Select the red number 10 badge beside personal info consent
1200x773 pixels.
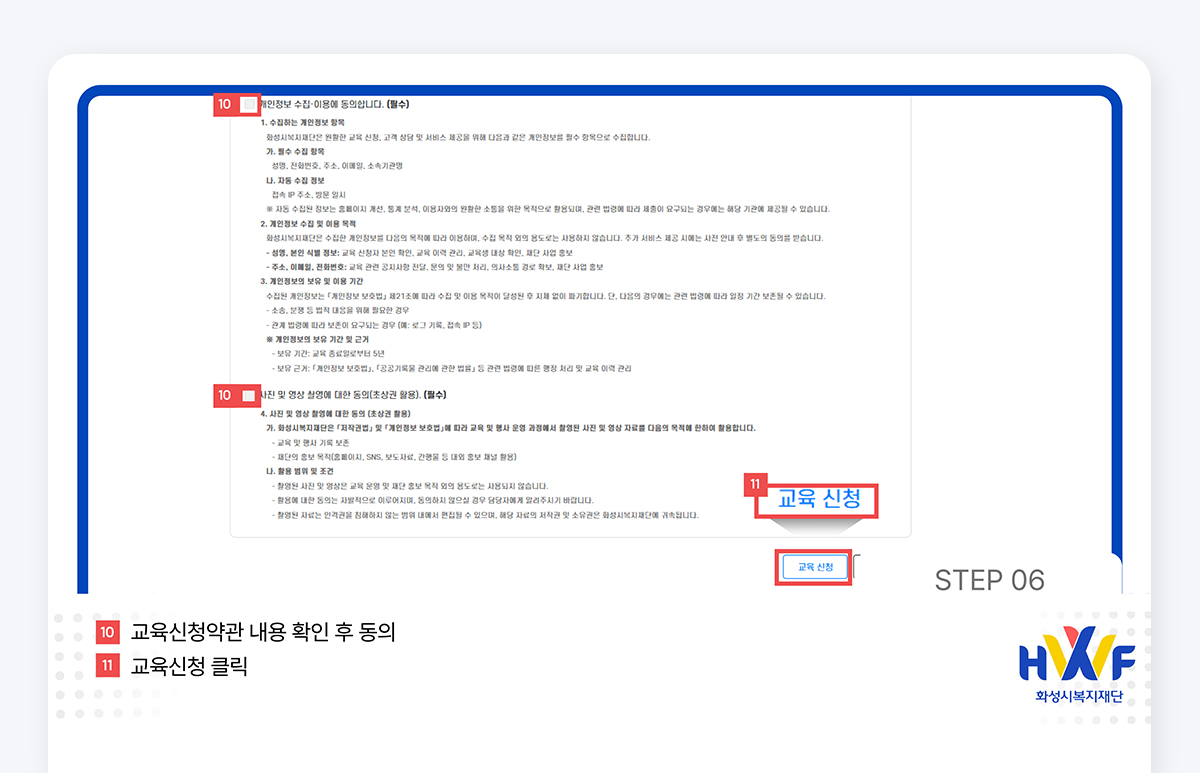pyautogui.click(x=223, y=104)
